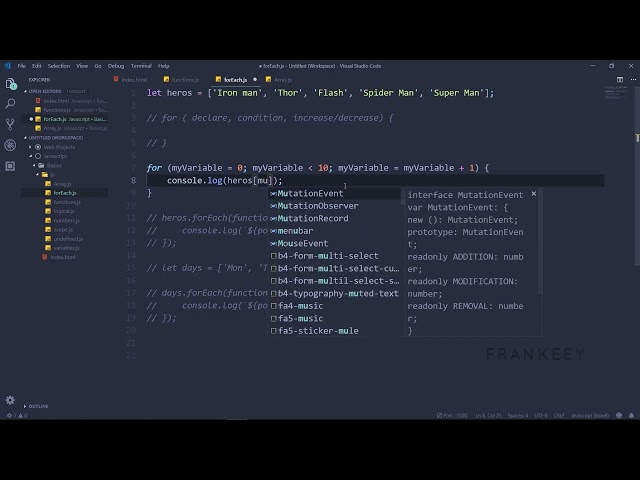Open the View menu
Screen dimensions: 640x480
[x=82, y=66]
